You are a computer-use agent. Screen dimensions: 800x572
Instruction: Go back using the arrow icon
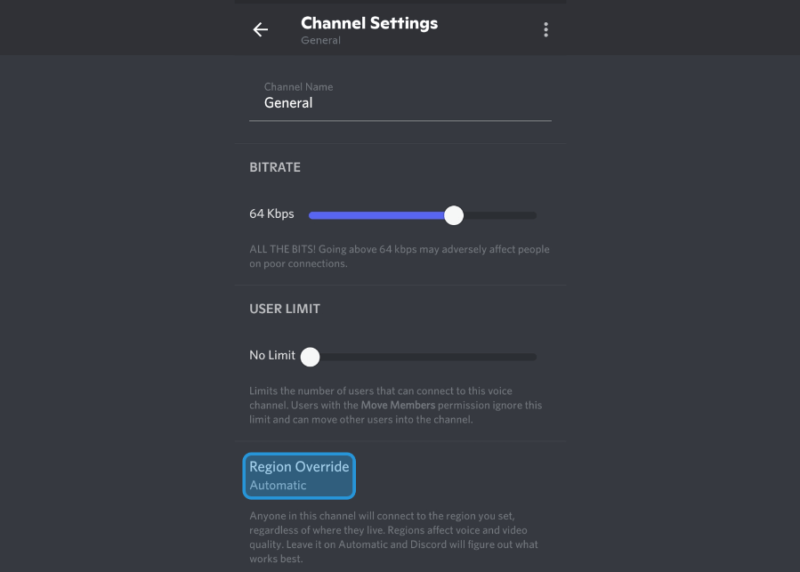260,30
